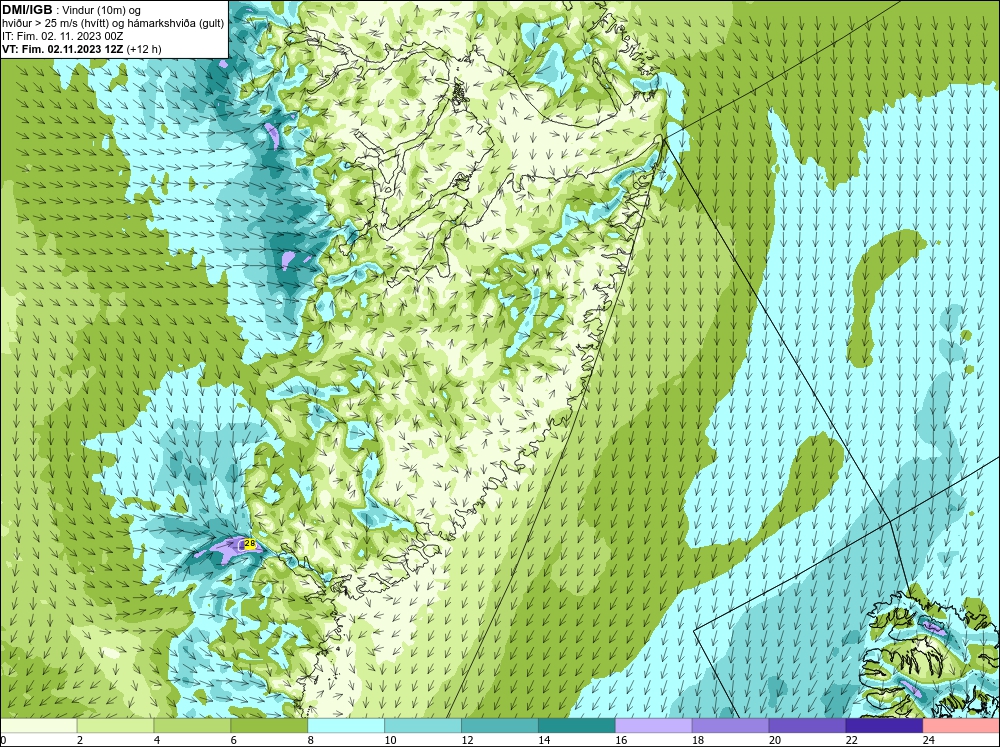
Task: Pick the deep indigo 22–24 m/s swatch
Action: (x=884, y=726)
